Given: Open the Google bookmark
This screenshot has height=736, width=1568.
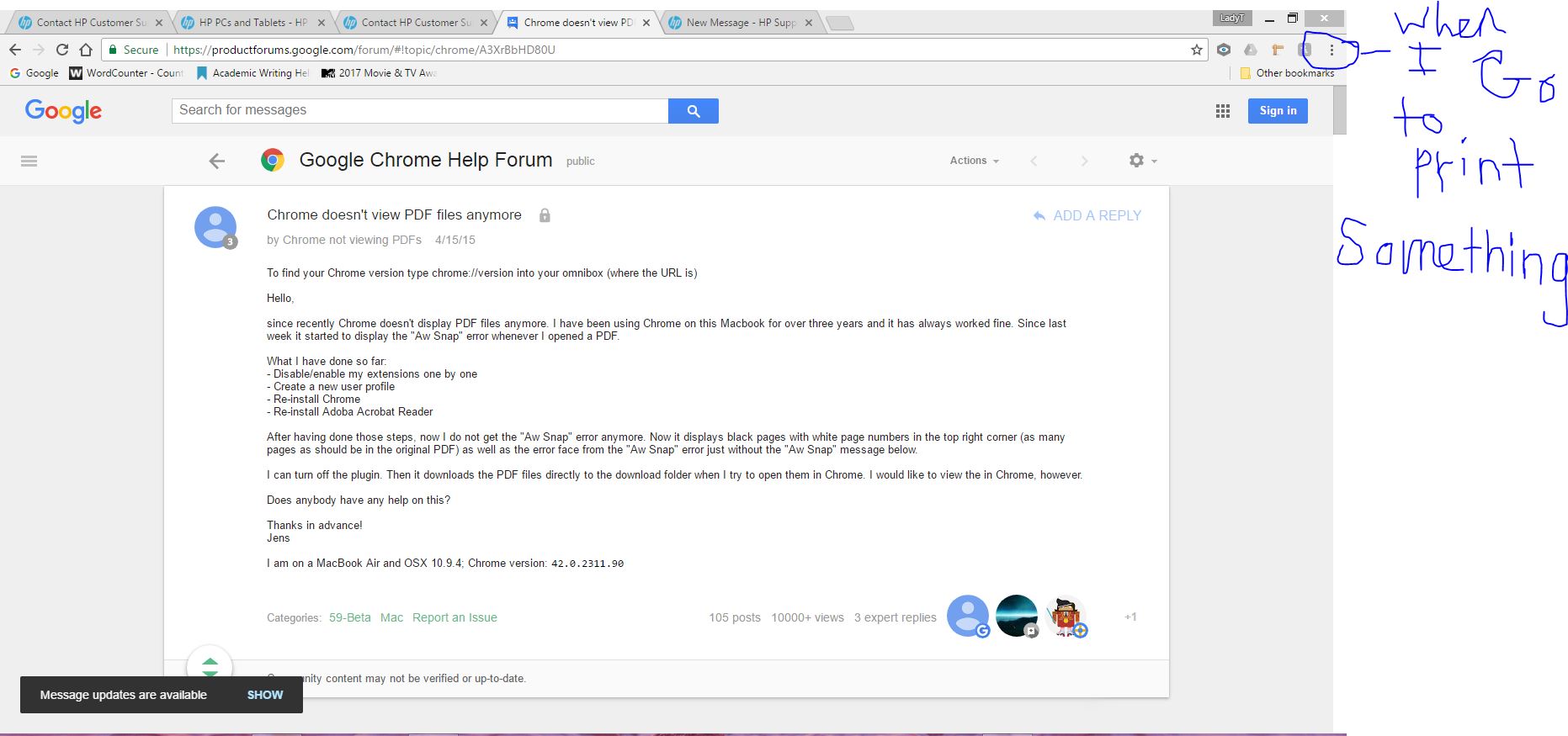Looking at the screenshot, I should (x=35, y=73).
